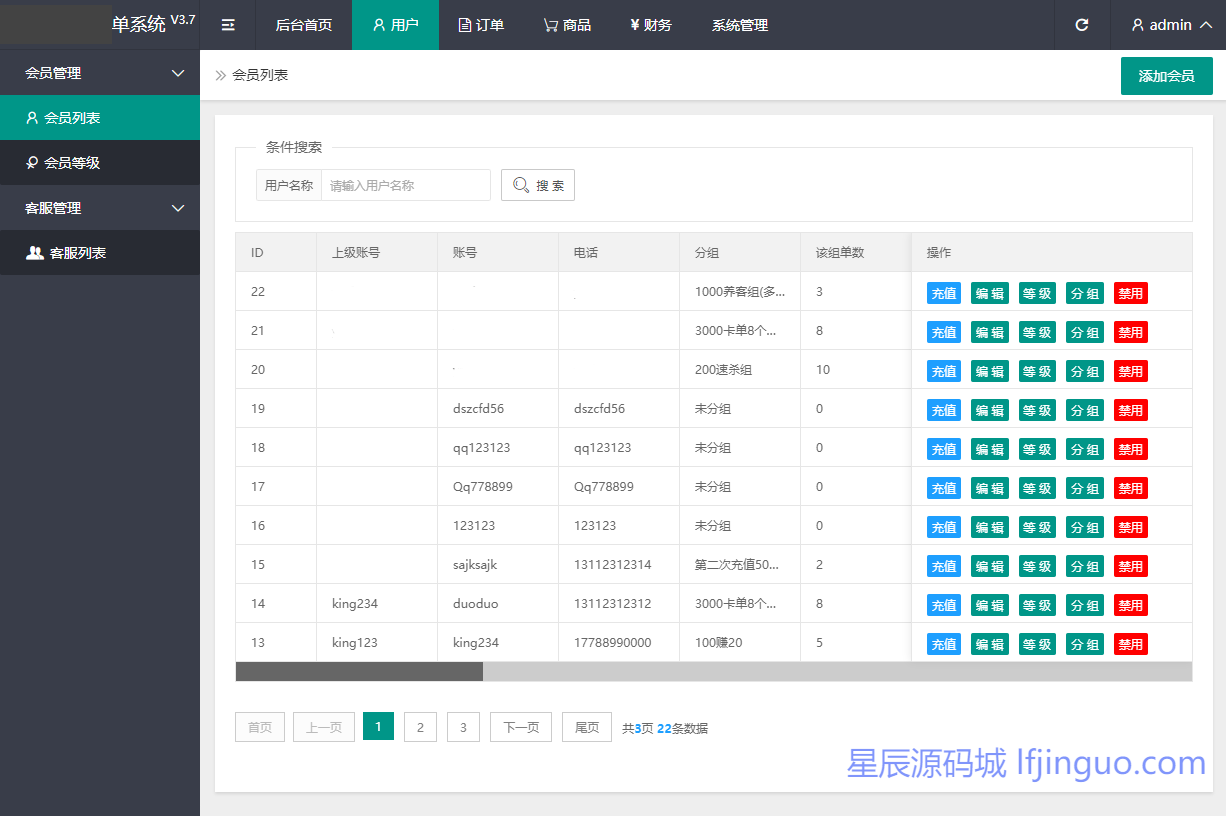Click the refresh icon in top bar

coord(1081,25)
